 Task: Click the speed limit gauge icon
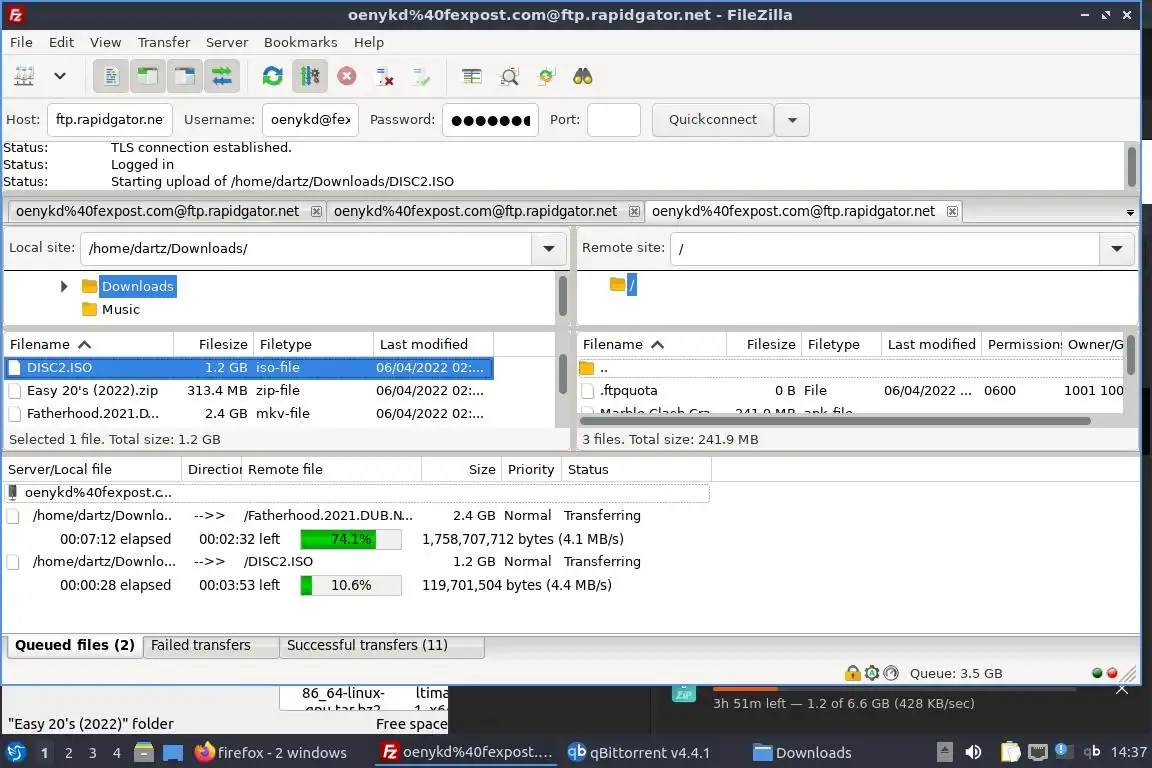click(891, 672)
